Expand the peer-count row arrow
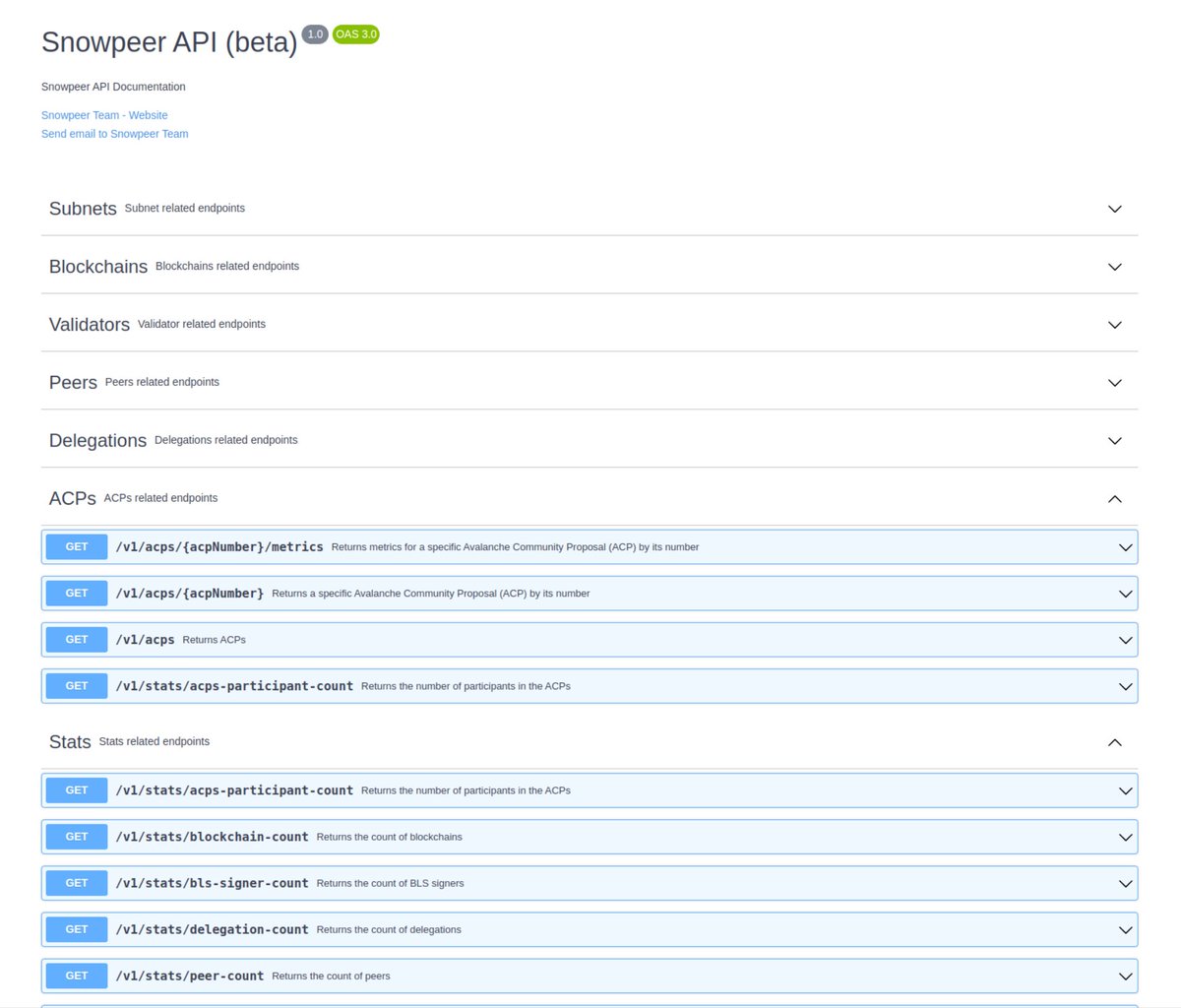This screenshot has height=1008, width=1181. click(1125, 976)
